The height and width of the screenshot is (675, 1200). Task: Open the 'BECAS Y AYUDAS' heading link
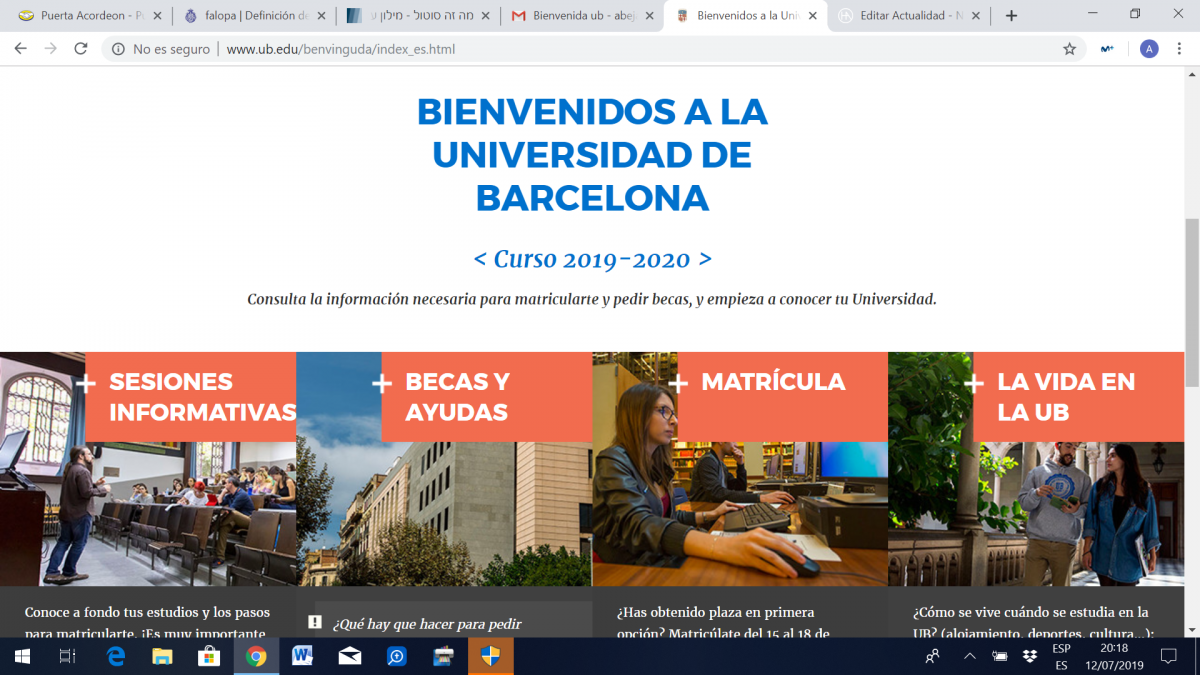tap(457, 397)
